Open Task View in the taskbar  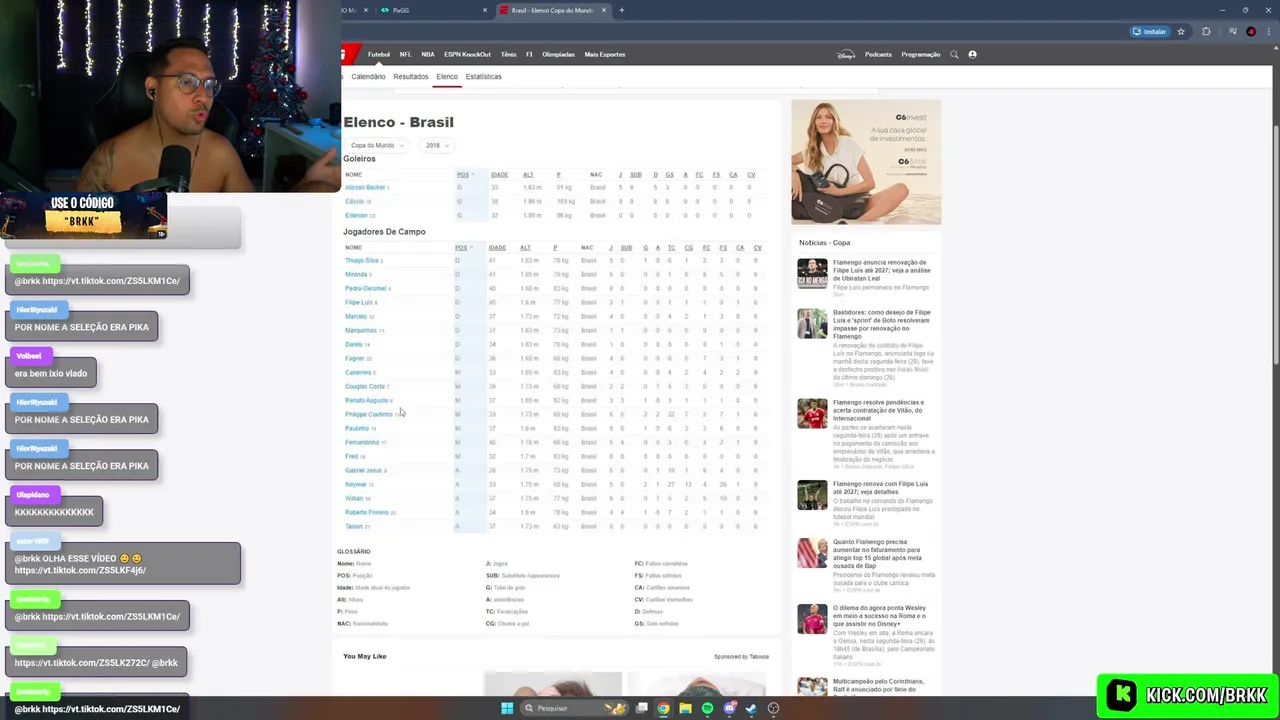[x=641, y=708]
